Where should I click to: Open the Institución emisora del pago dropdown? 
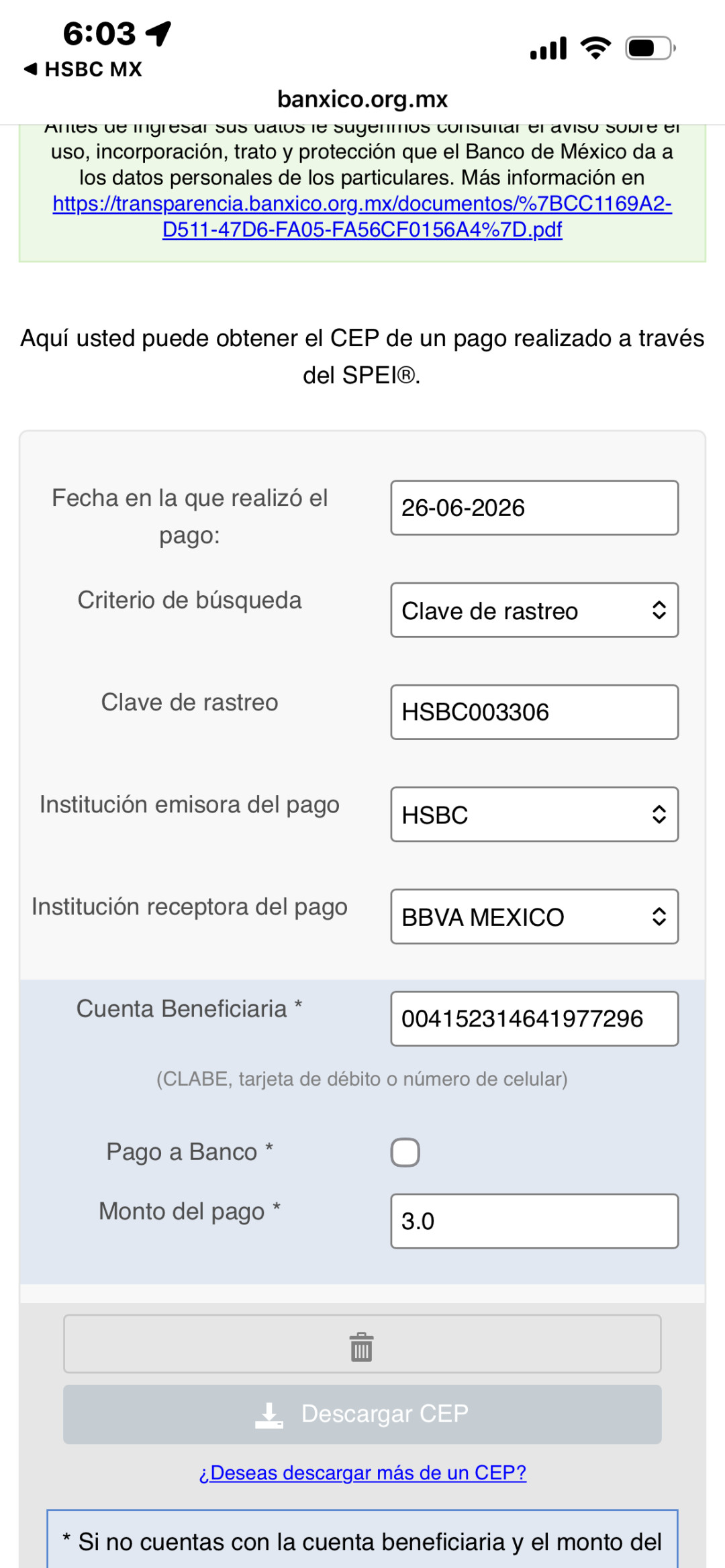(x=534, y=815)
